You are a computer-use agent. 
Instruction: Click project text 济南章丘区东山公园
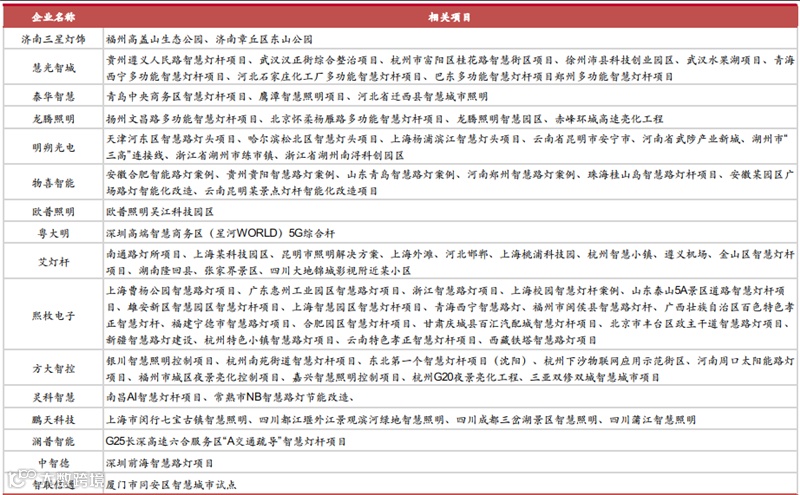(264, 39)
